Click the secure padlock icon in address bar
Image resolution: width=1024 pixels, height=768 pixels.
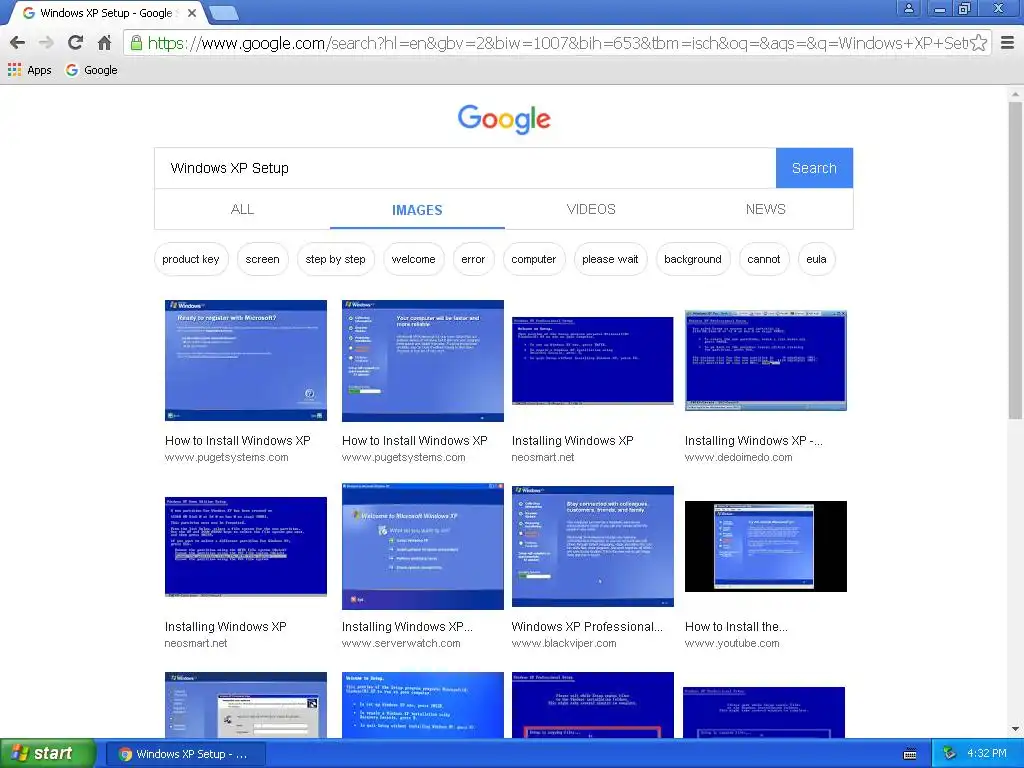tap(136, 43)
